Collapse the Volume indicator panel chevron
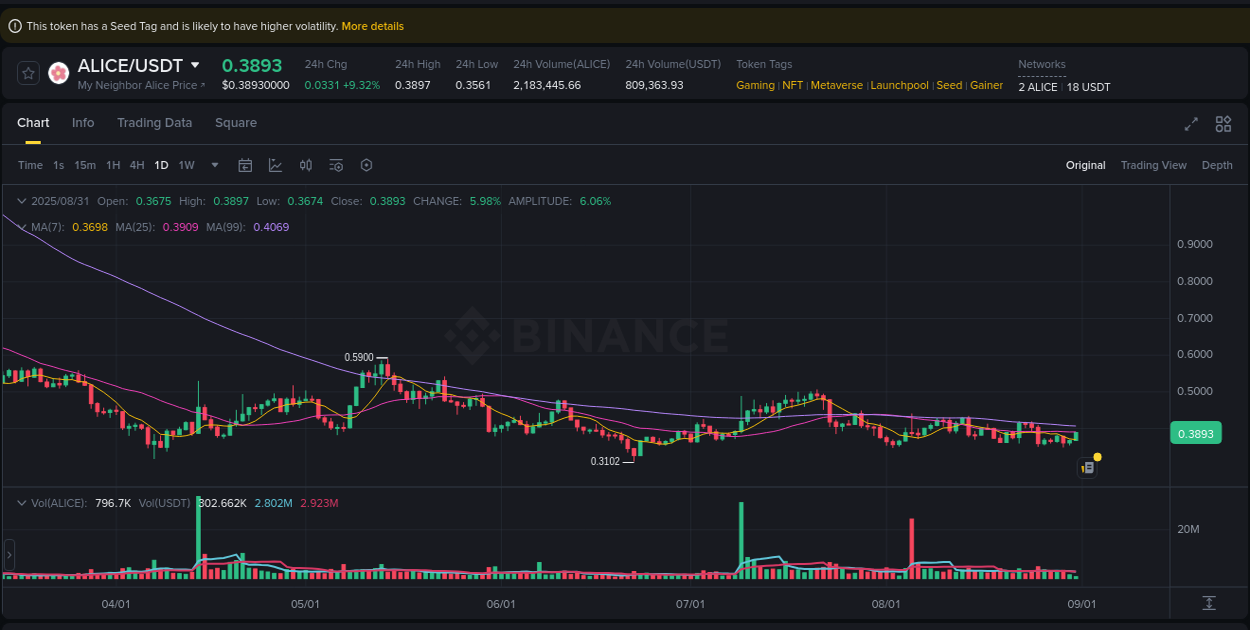 click(x=20, y=503)
